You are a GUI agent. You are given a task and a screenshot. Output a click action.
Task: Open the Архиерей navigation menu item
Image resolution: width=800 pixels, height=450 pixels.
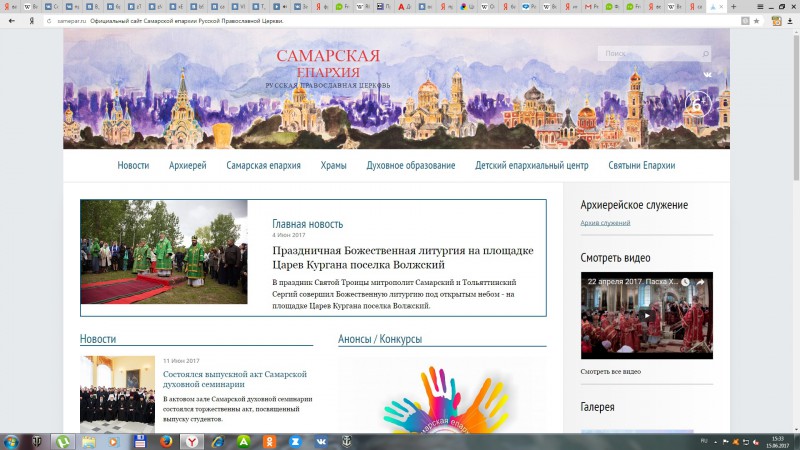click(188, 165)
